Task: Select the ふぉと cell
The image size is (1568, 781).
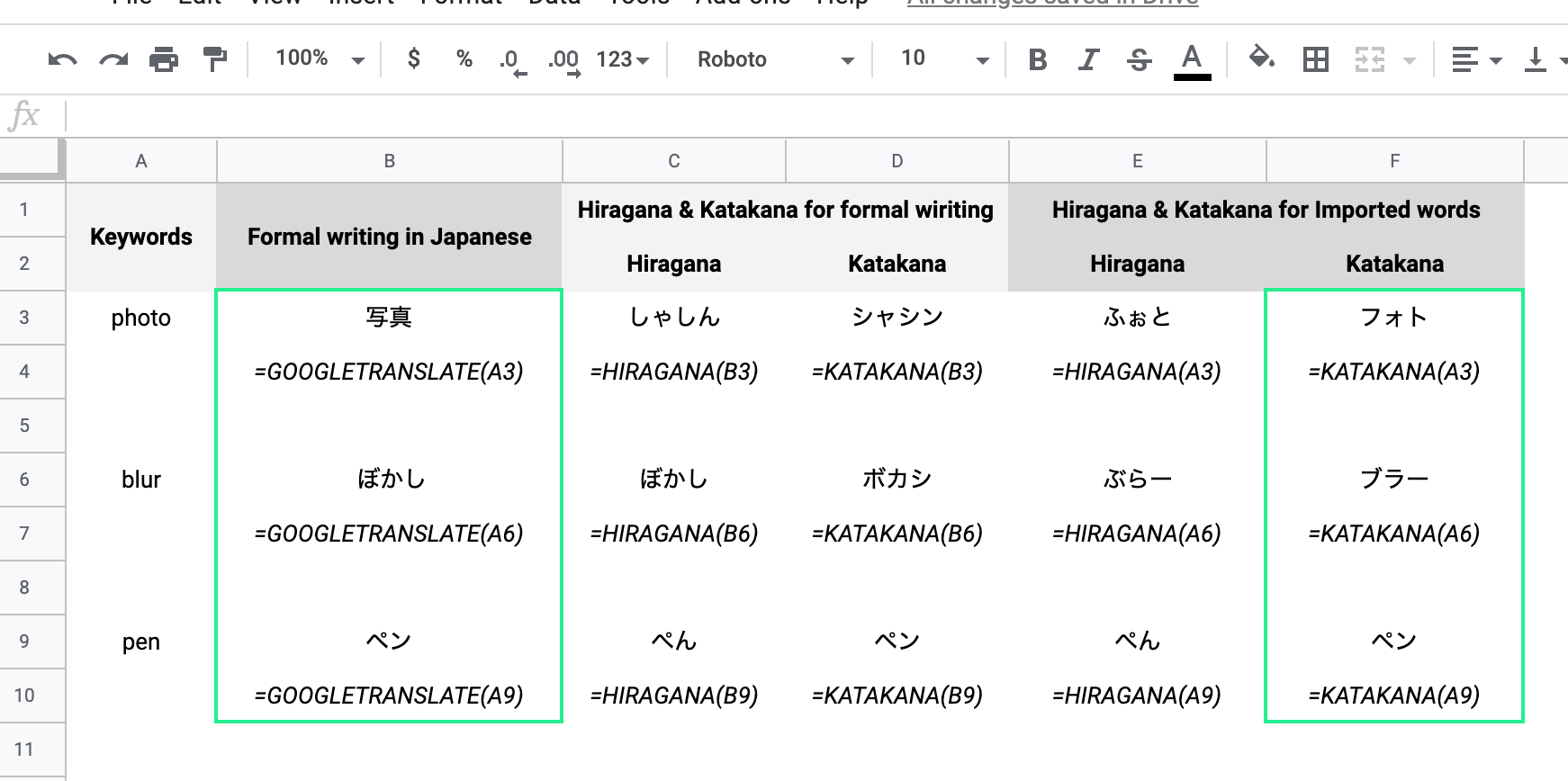Action: [1138, 318]
